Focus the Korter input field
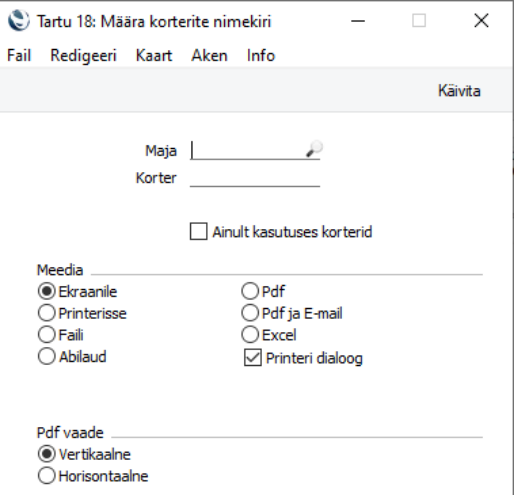Viewport: 514px width, 495px height. 255,178
